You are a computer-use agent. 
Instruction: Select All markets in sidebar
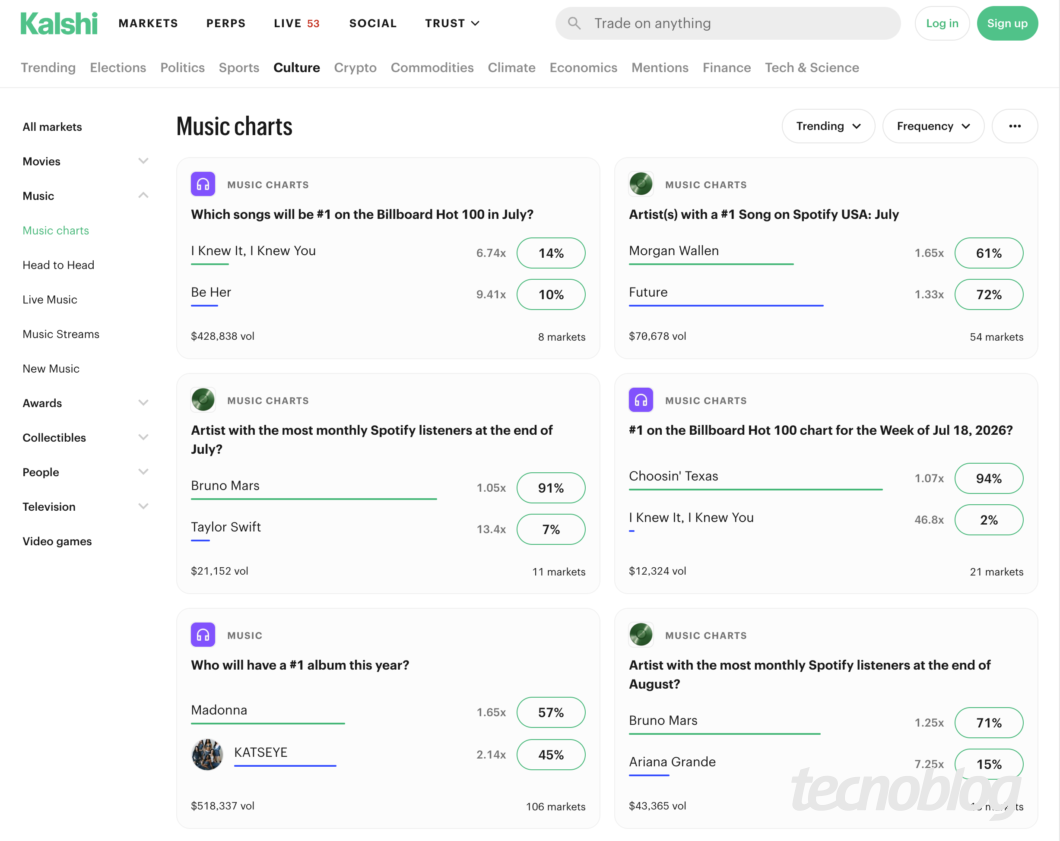(52, 126)
